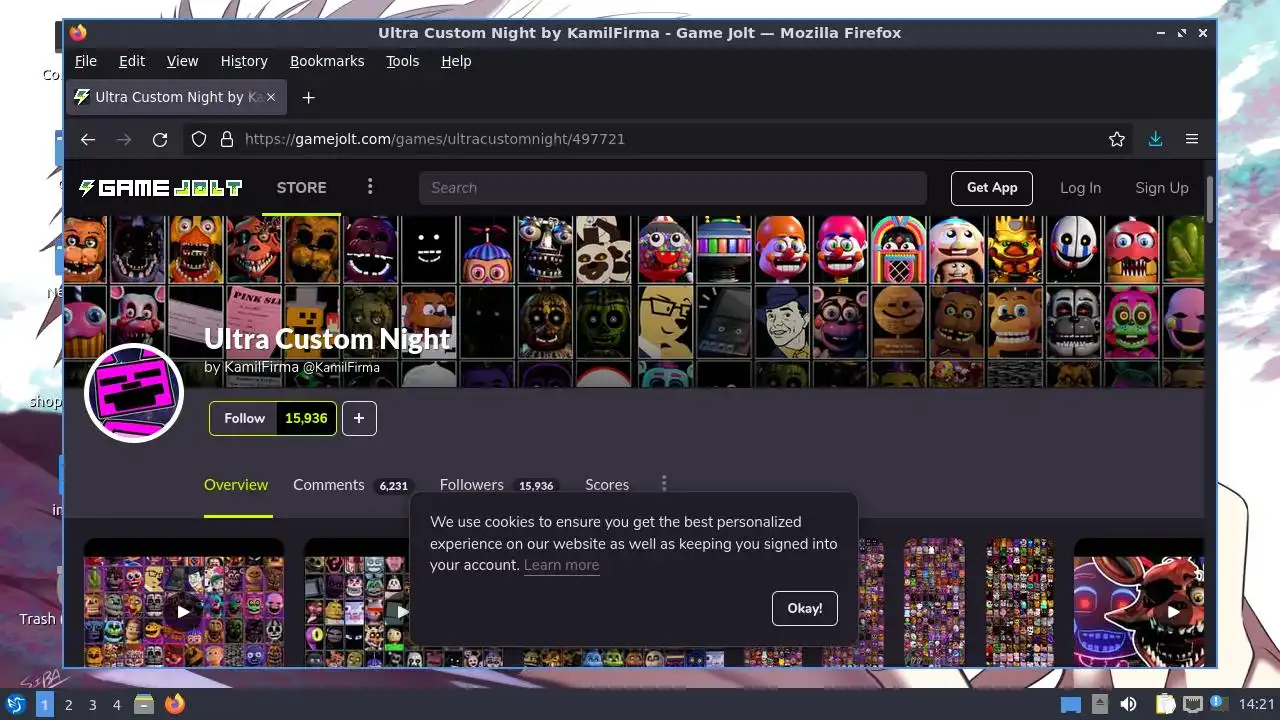Screen dimensions: 1280x720
Task: Open the History menu
Action: point(244,61)
